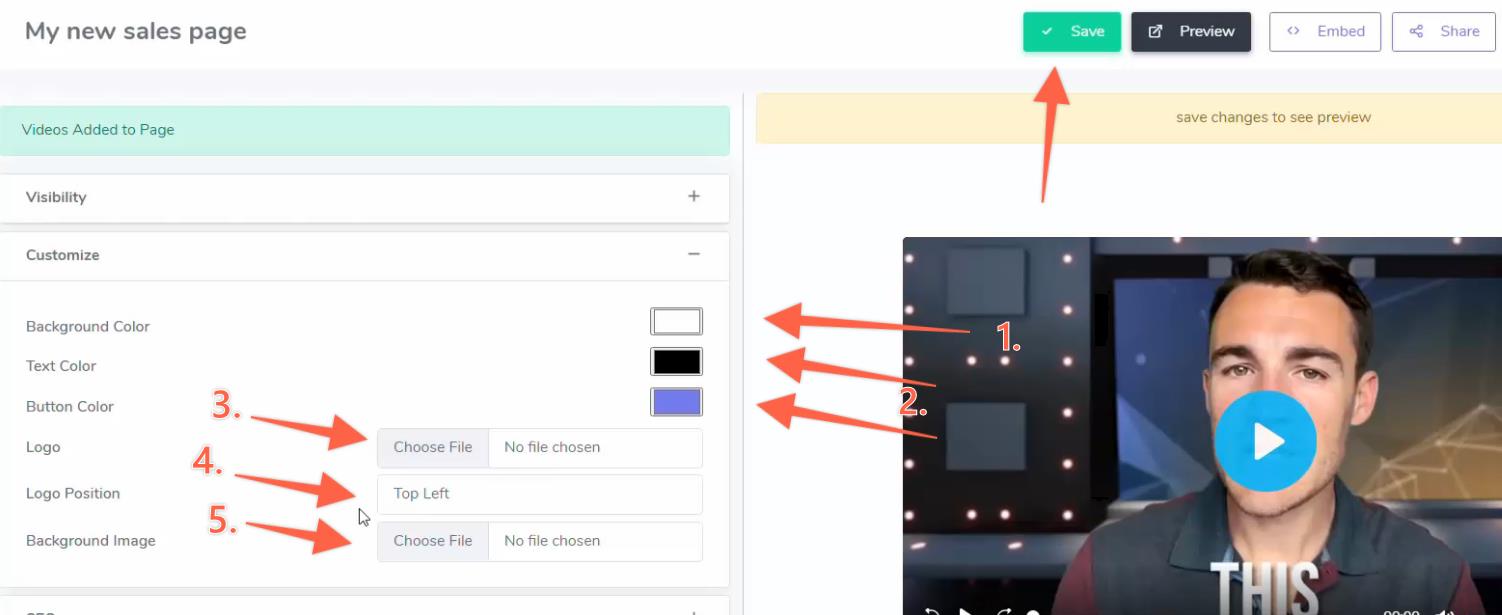The width and height of the screenshot is (1502, 615).
Task: Click the 'Background Image' label
Action: pyautogui.click(x=91, y=540)
